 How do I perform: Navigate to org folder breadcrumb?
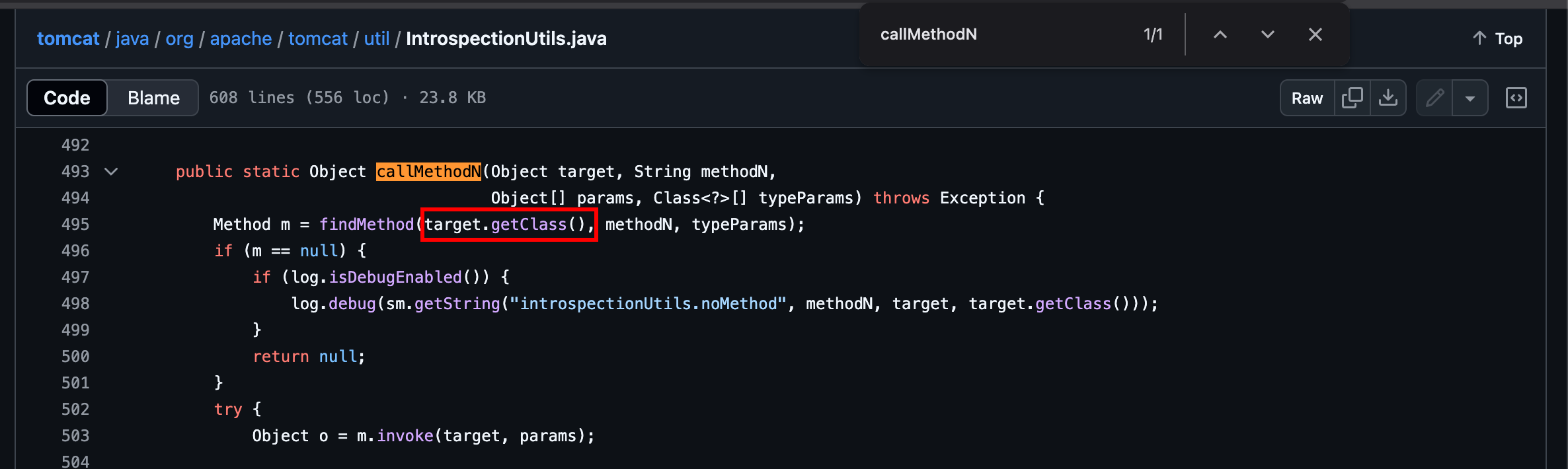coord(179,38)
